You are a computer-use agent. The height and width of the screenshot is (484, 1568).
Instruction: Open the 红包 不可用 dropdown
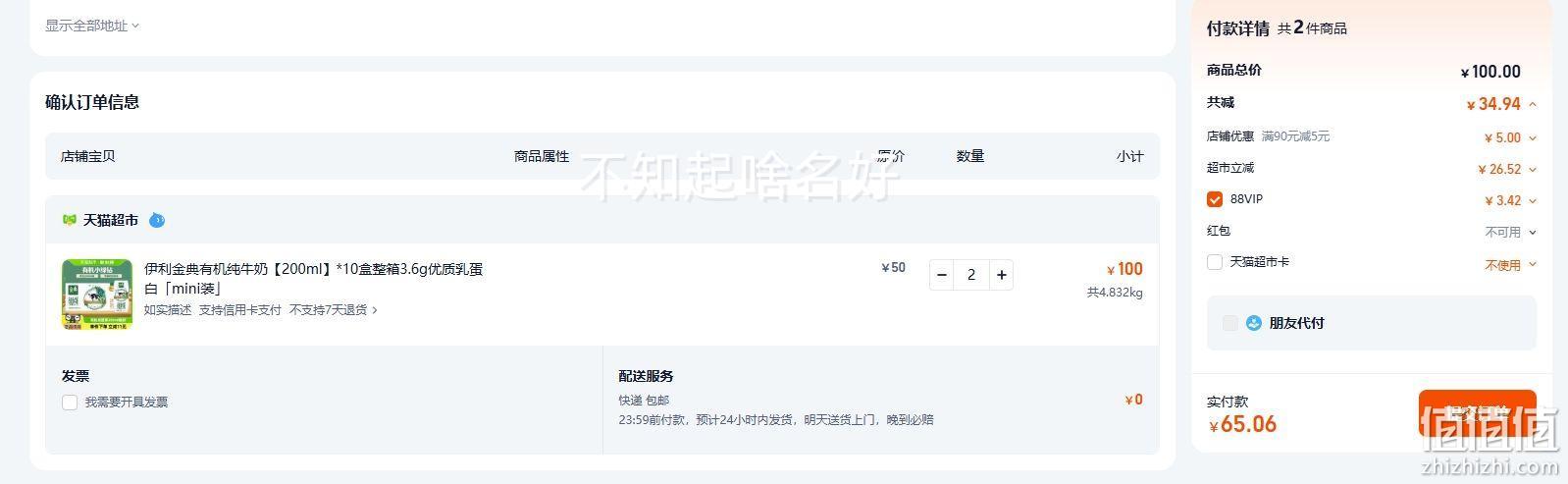click(x=1511, y=233)
